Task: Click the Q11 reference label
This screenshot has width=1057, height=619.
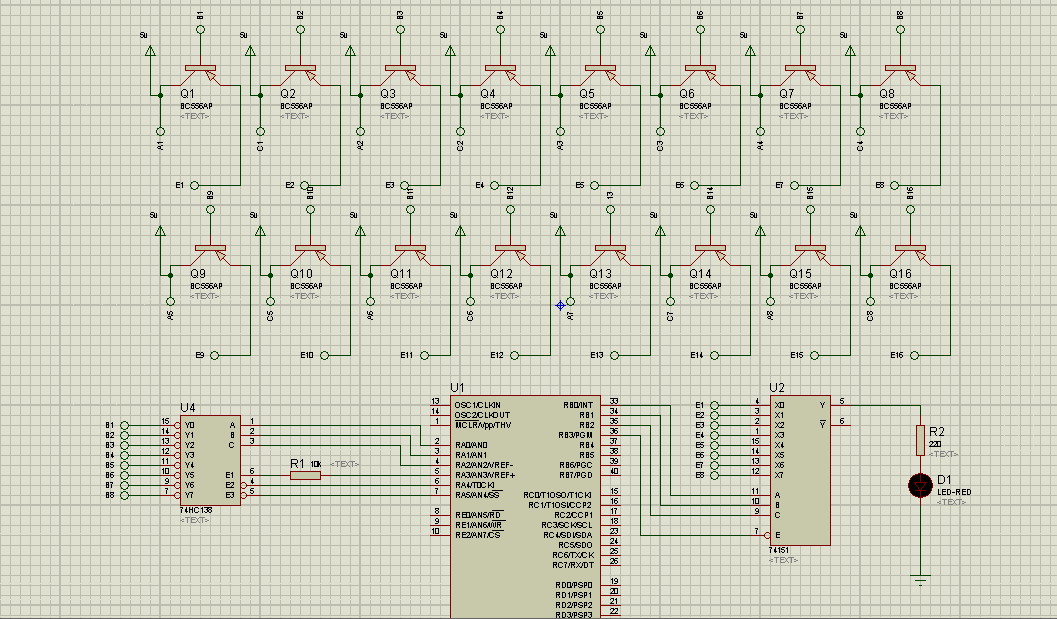Action: click(x=401, y=274)
